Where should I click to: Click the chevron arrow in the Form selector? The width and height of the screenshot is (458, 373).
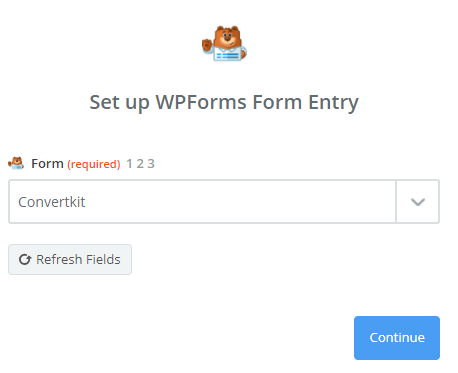pos(418,202)
